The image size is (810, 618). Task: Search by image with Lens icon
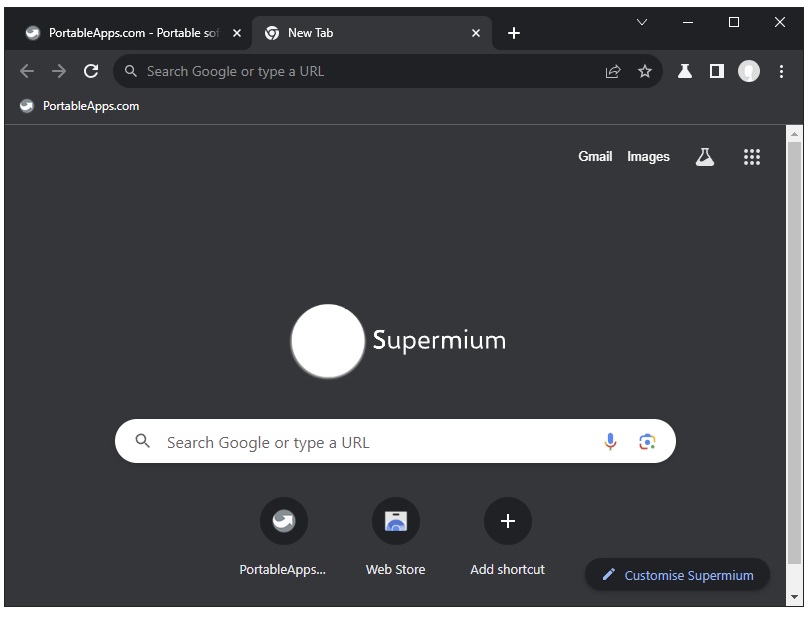pyautogui.click(x=647, y=442)
